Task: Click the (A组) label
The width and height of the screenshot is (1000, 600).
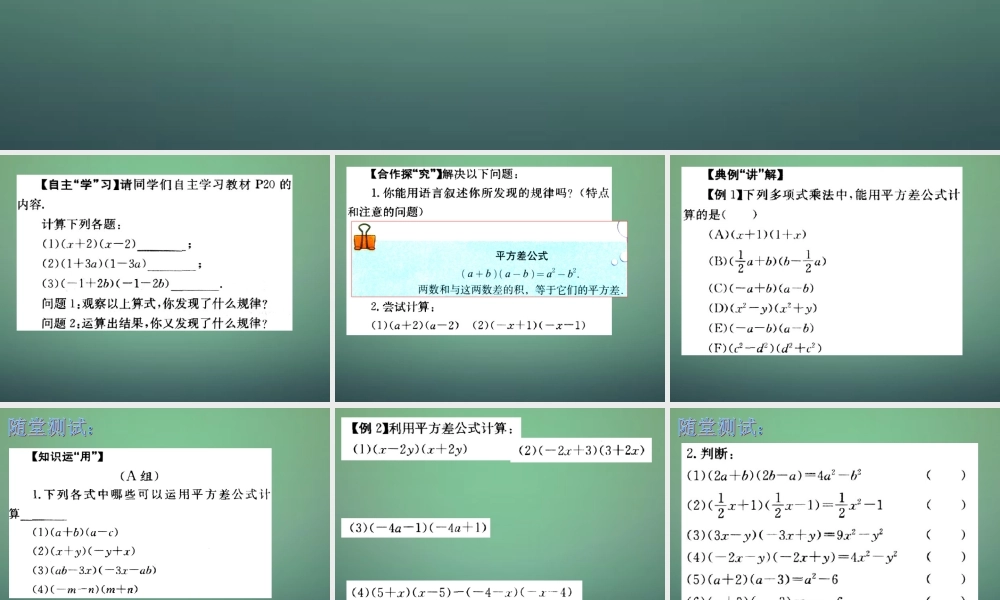Action: click(x=139, y=476)
